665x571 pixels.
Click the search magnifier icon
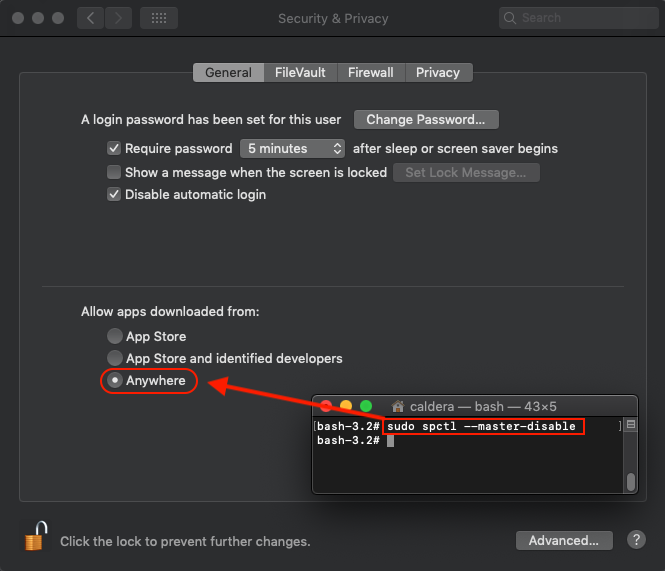[x=511, y=18]
